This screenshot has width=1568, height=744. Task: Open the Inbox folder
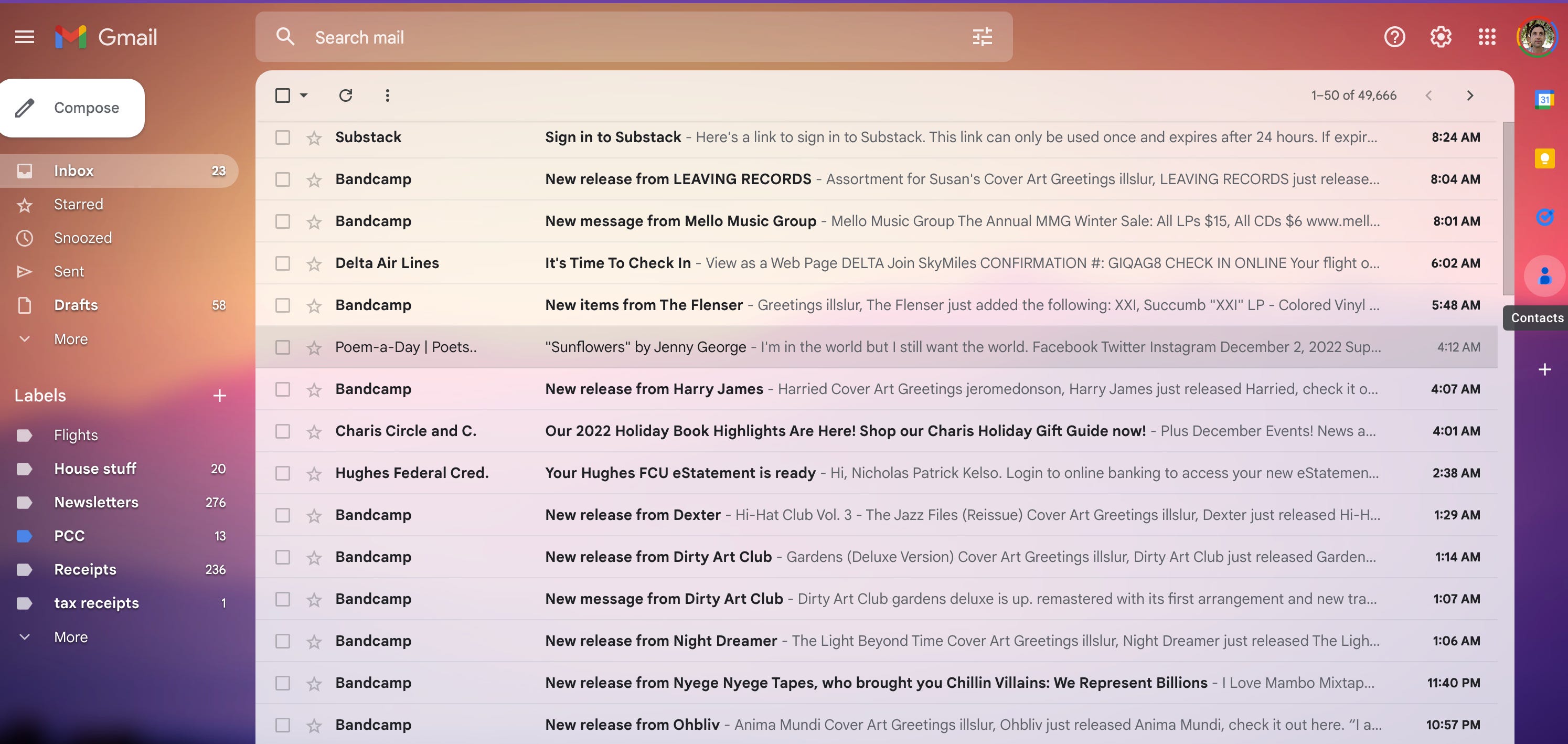119,171
